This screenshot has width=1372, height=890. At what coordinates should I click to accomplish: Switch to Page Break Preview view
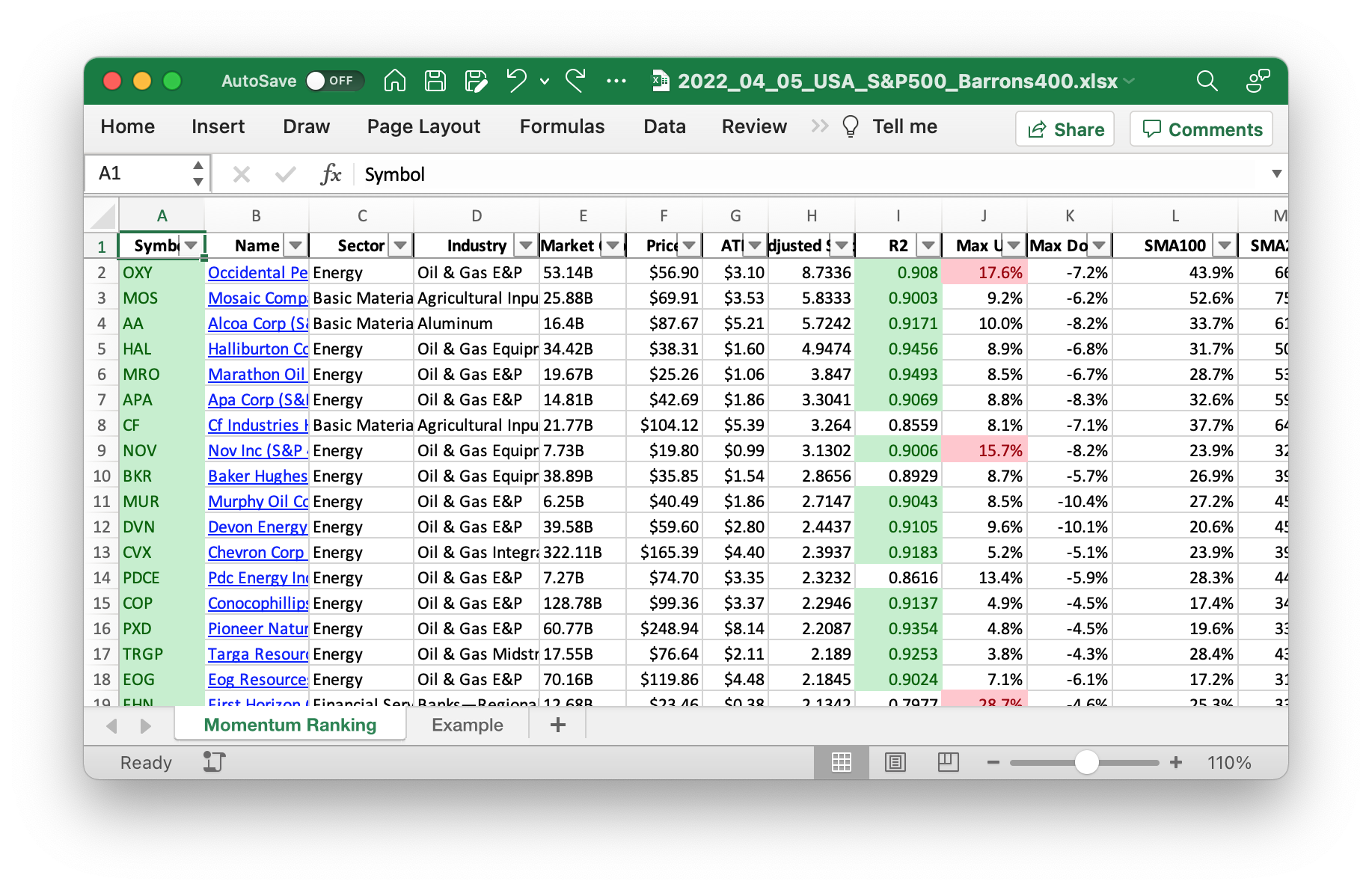pos(948,762)
